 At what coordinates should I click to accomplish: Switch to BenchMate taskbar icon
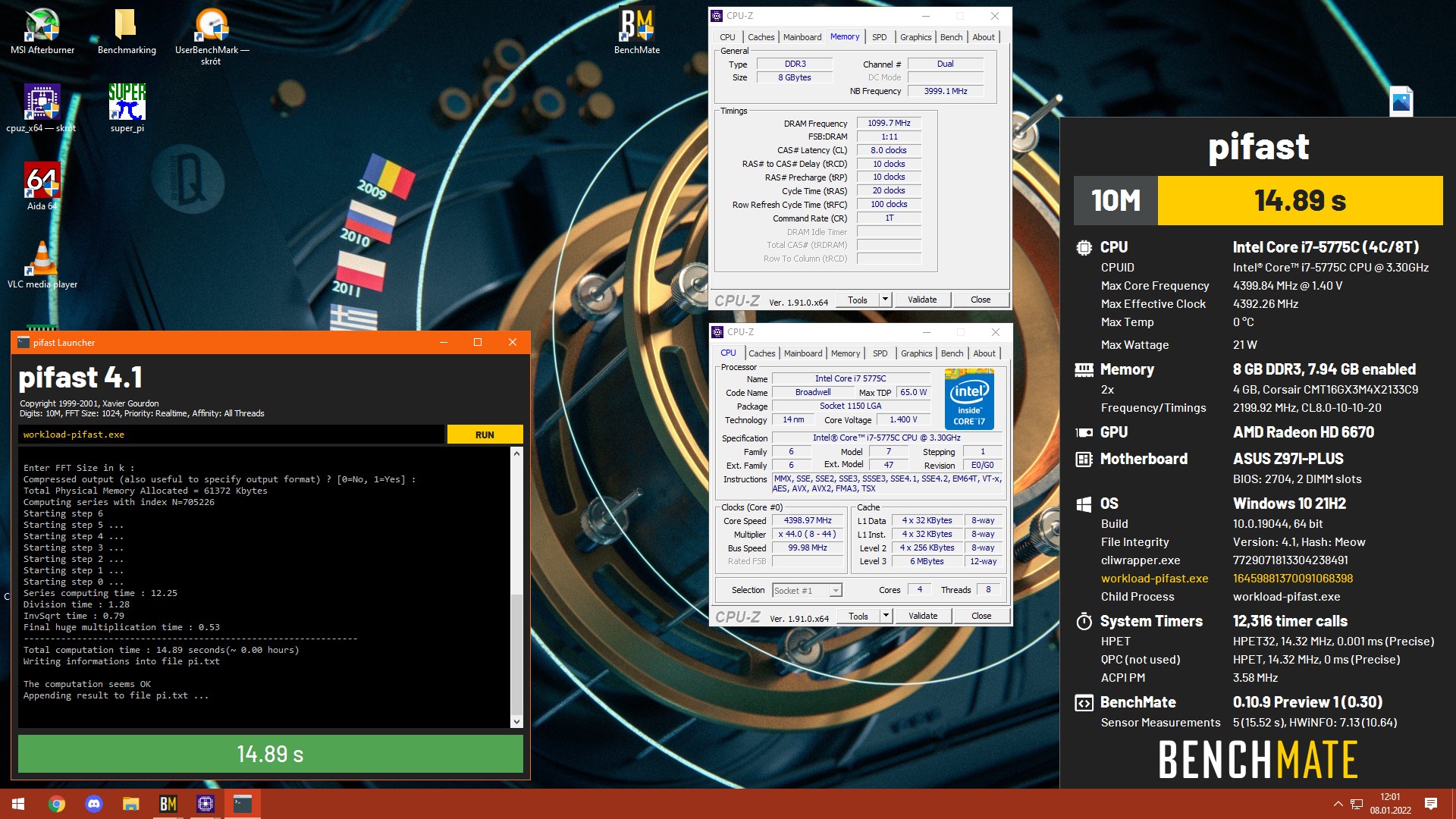tap(168, 804)
